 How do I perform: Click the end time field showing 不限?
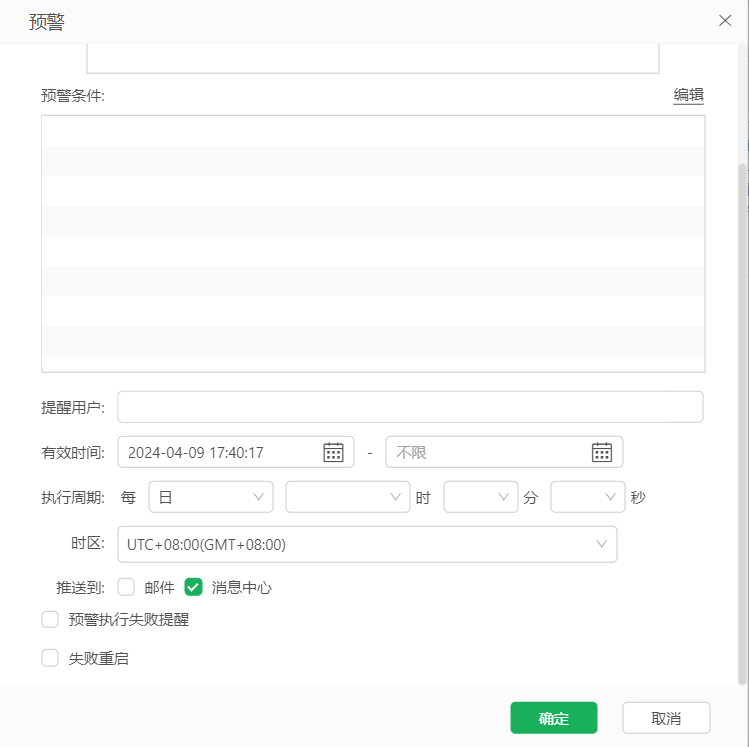pos(504,452)
